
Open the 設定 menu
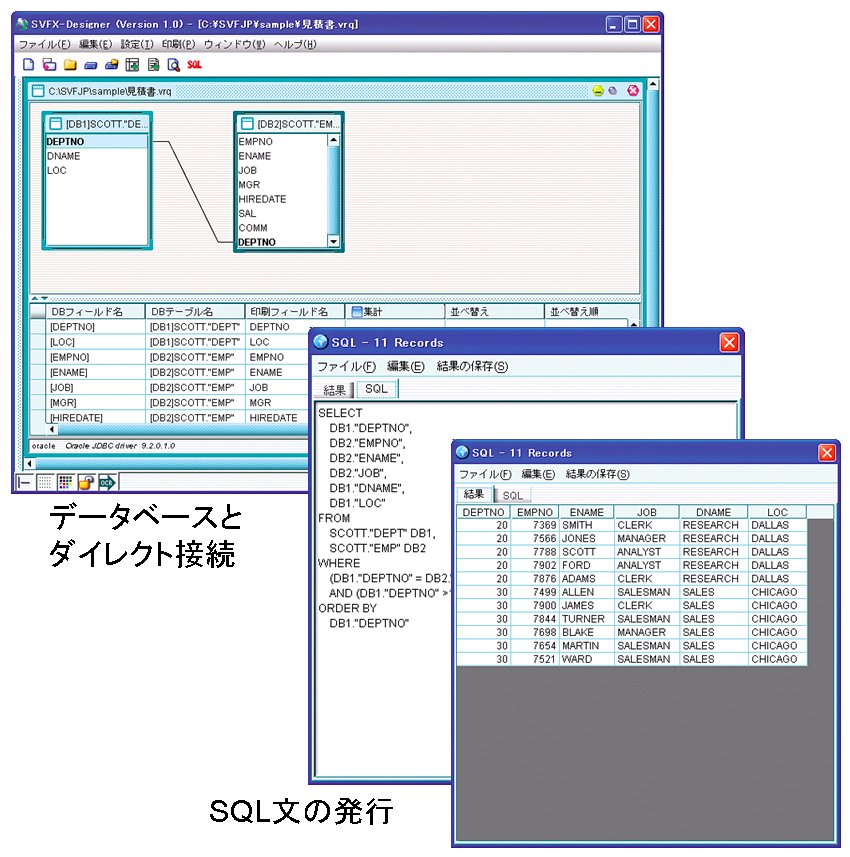coord(137,44)
